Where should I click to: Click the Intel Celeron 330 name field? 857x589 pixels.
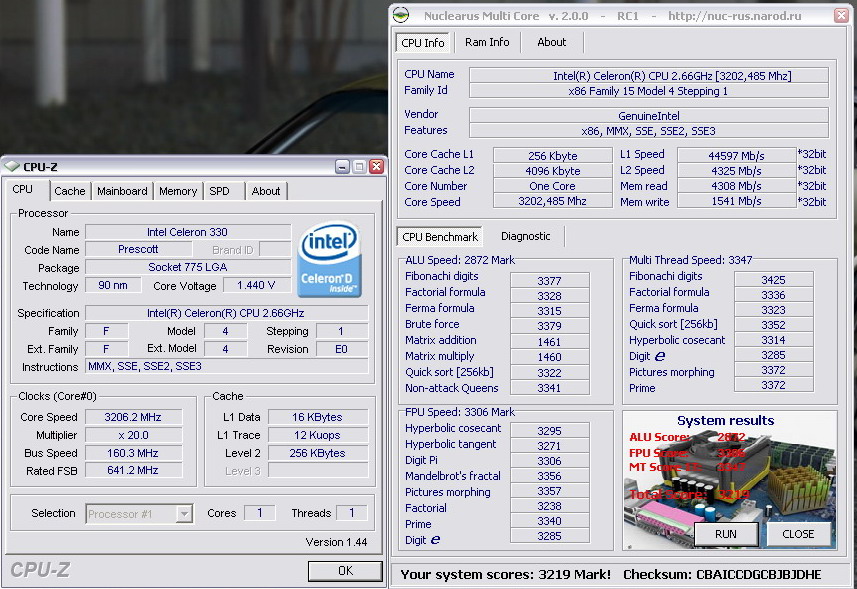[x=187, y=232]
